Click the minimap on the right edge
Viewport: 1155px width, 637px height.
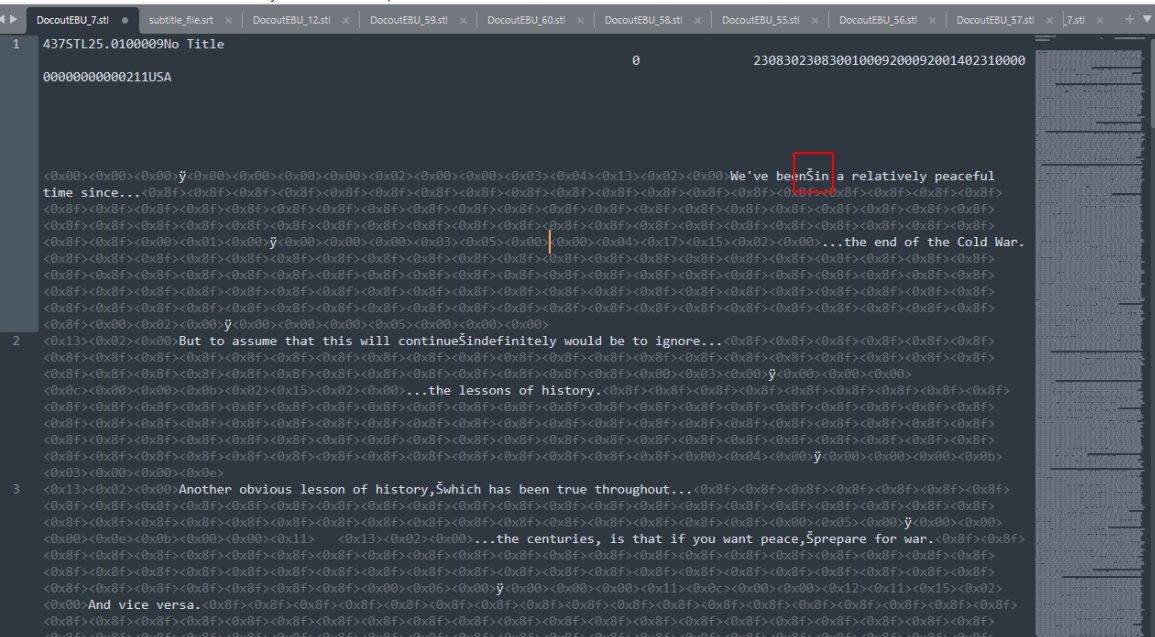tap(1090, 300)
